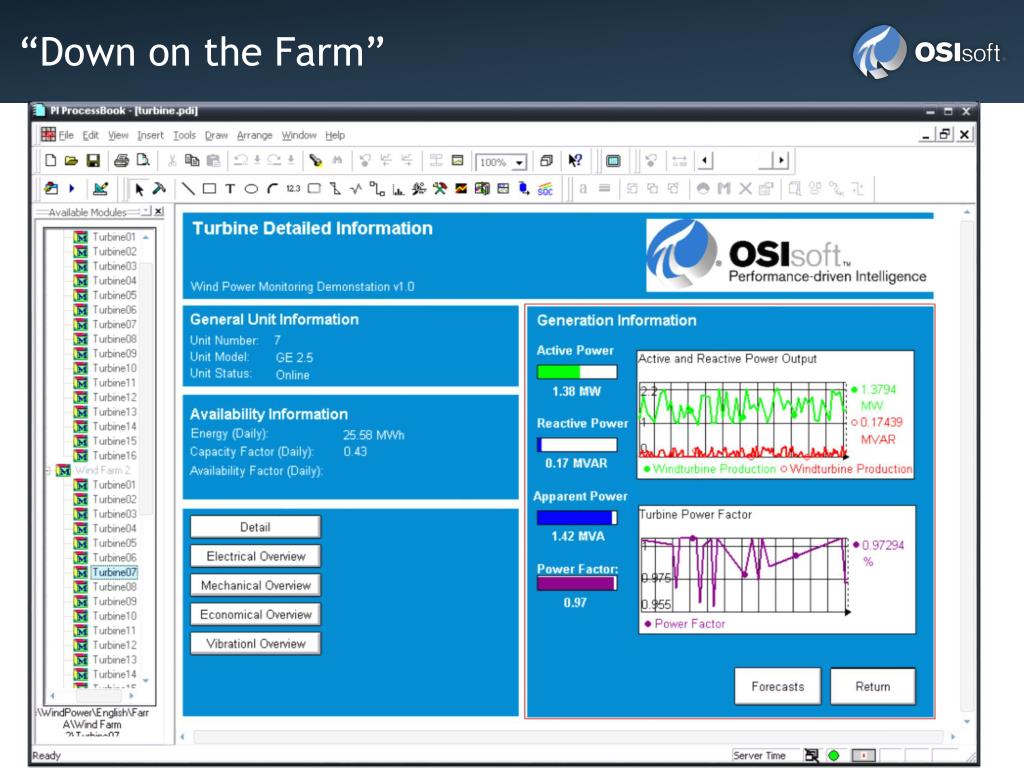Image resolution: width=1024 pixels, height=768 pixels.
Task: Click the "25.58 MWh" energy value
Action: pos(373,435)
